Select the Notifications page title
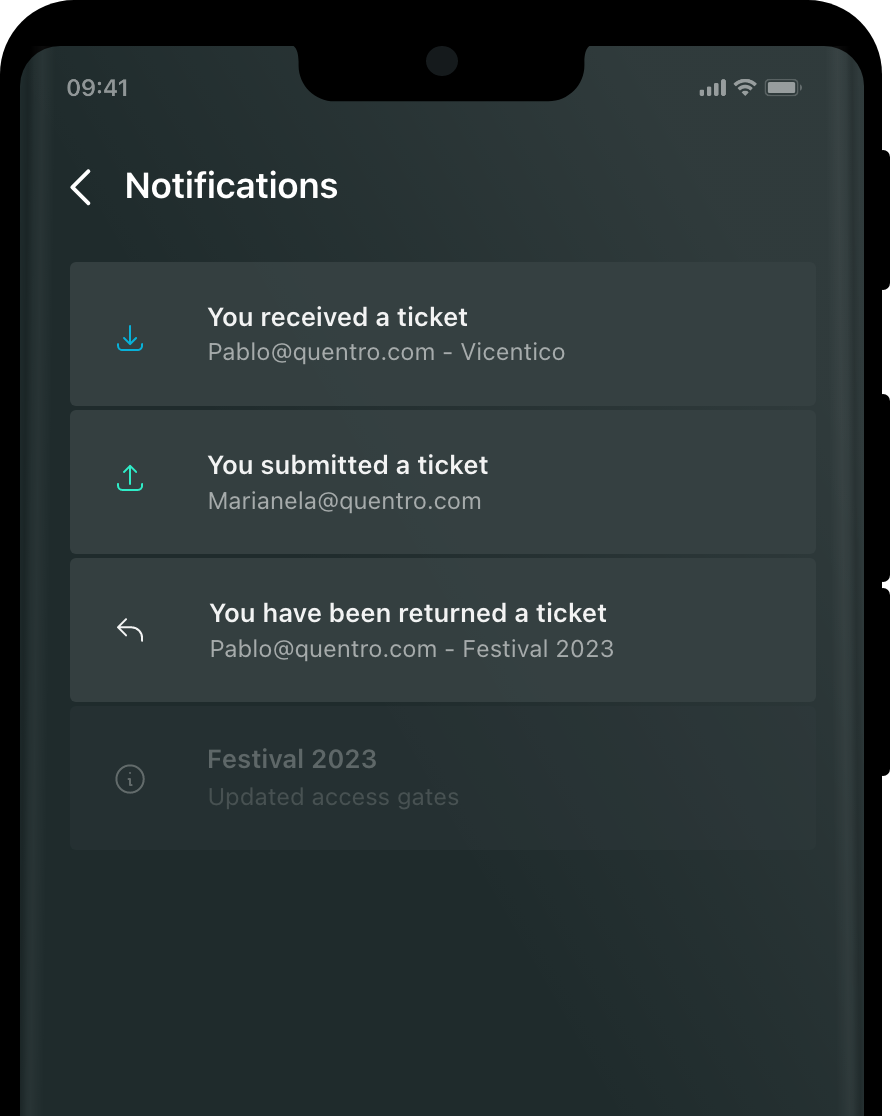890x1116 pixels. [231, 186]
